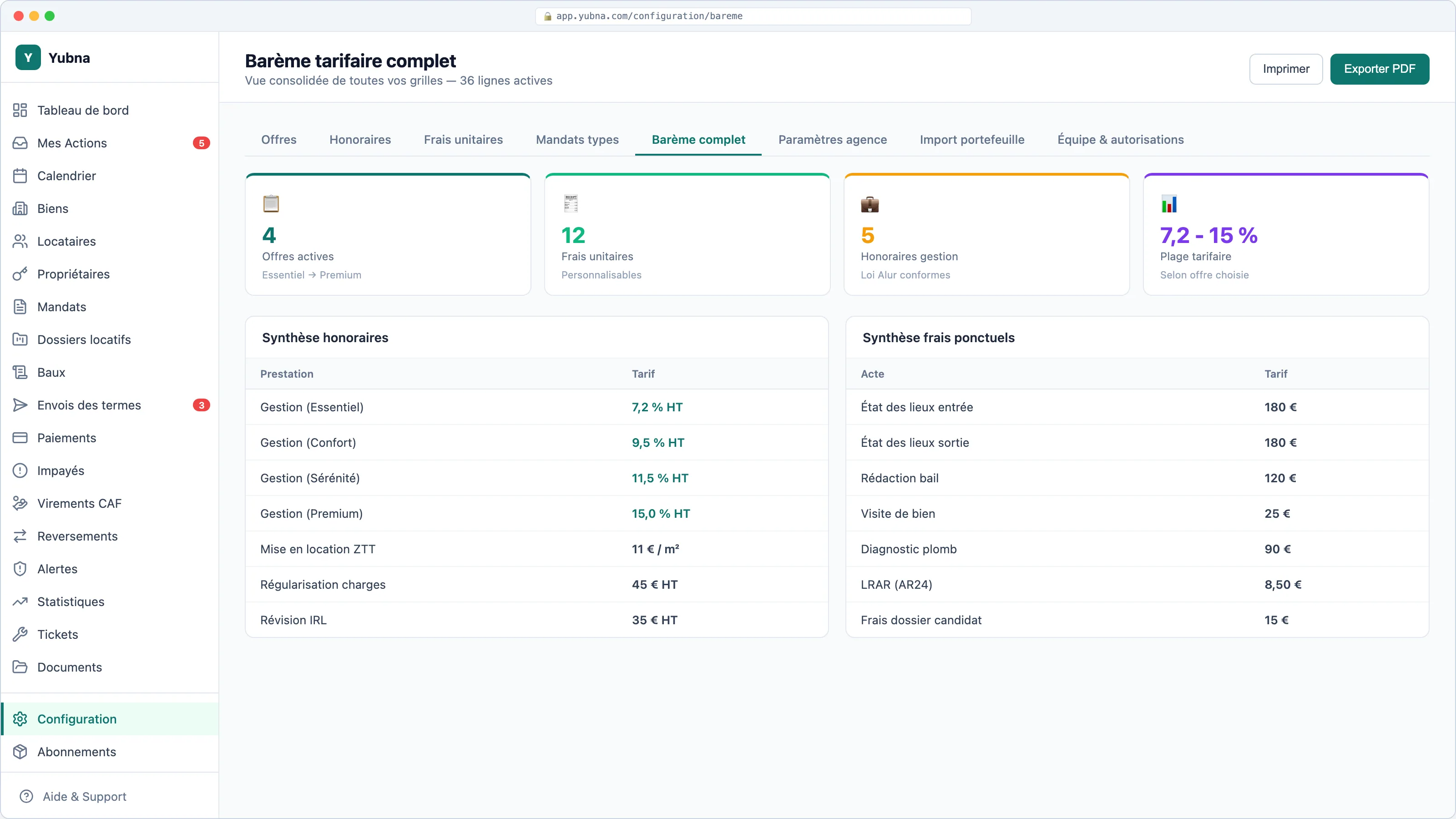Switch to the Paramètres agence tab
The image size is (1456, 819).
[x=833, y=140]
